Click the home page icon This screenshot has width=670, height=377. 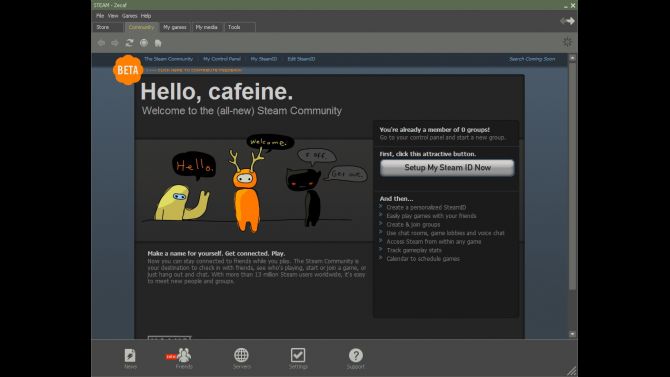click(158, 43)
